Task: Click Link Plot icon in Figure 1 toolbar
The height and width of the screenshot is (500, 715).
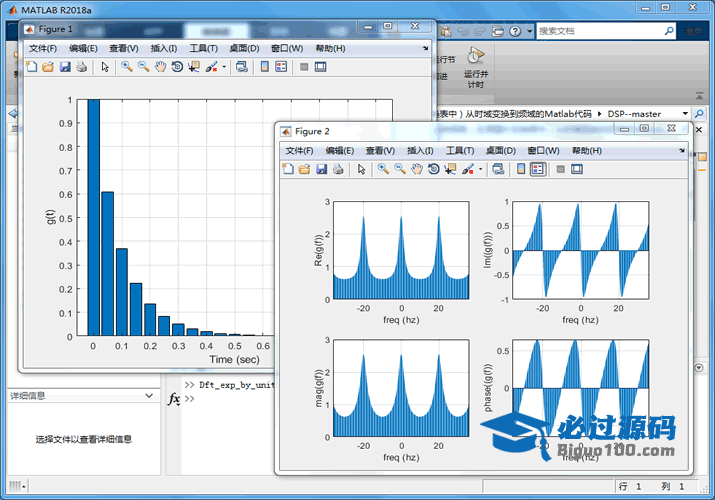Action: pos(242,67)
